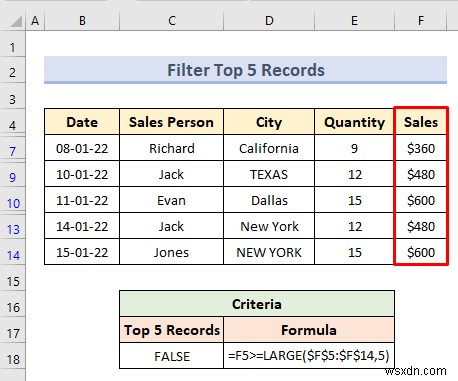The width and height of the screenshot is (458, 381).
Task: Select quantity 15 in Jones row
Action: tap(354, 252)
